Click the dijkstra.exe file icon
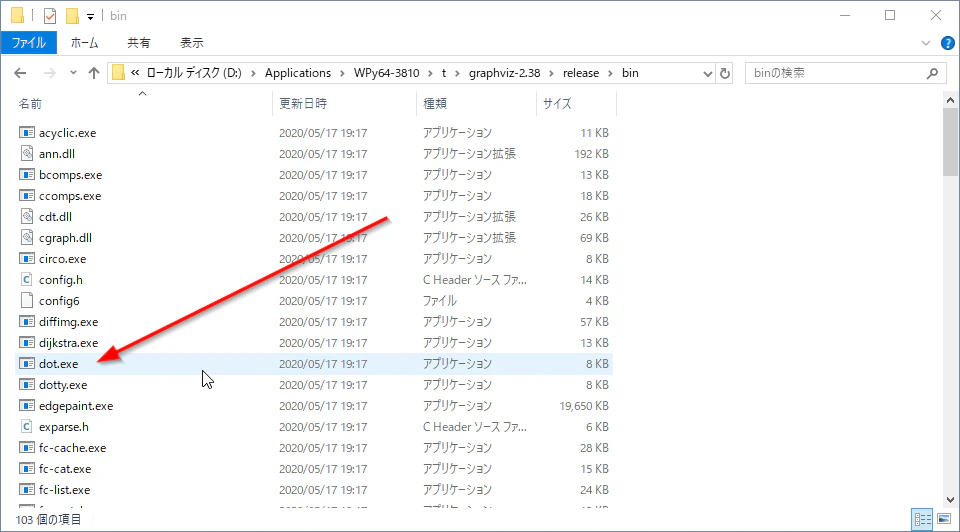 pos(26,343)
